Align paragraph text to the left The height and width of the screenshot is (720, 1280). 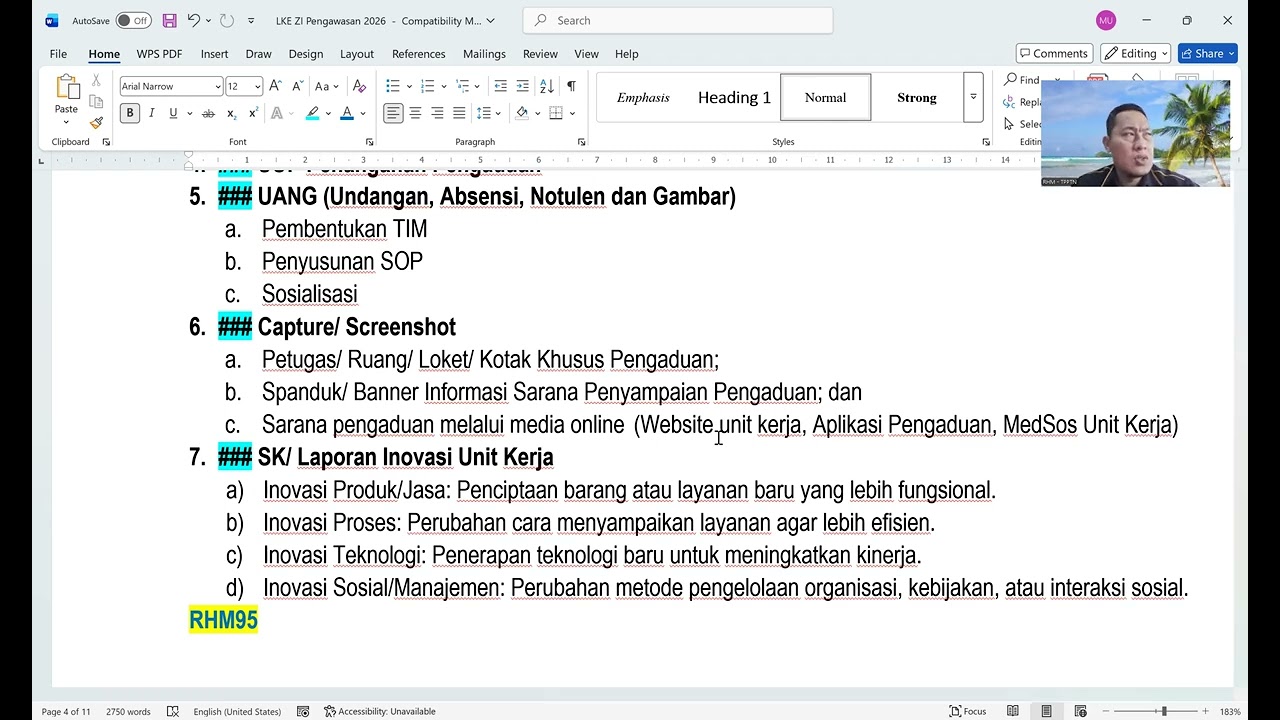click(393, 113)
